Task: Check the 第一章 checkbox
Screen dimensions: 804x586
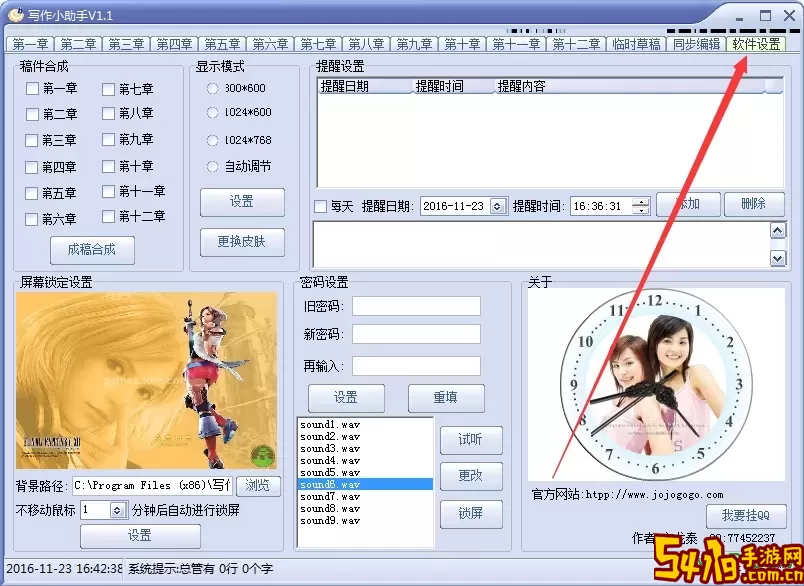Action: (32, 89)
